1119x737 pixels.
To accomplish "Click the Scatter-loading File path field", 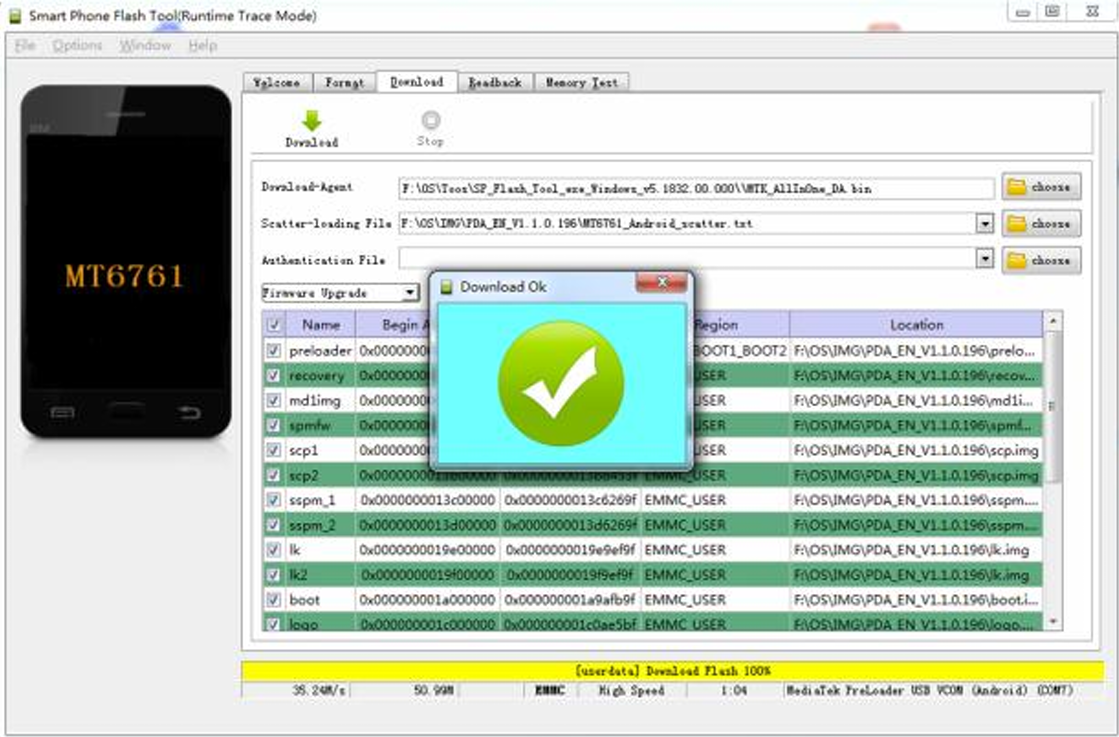I will pyautogui.click(x=687, y=223).
